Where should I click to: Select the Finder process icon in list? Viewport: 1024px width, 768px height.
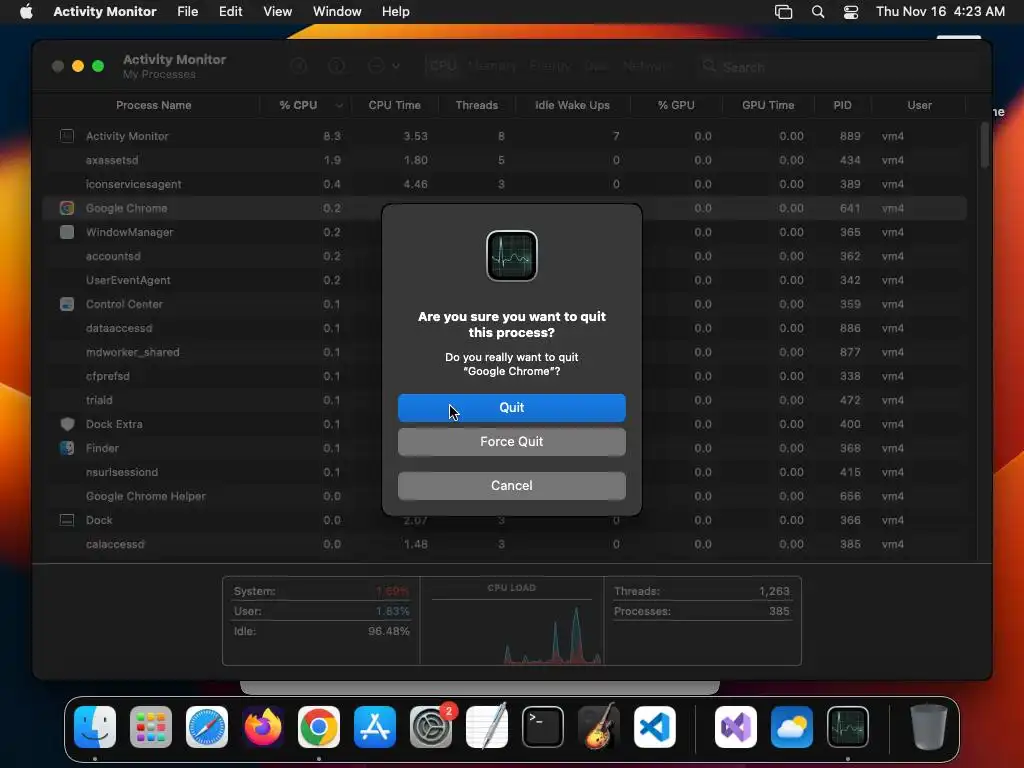[67, 448]
